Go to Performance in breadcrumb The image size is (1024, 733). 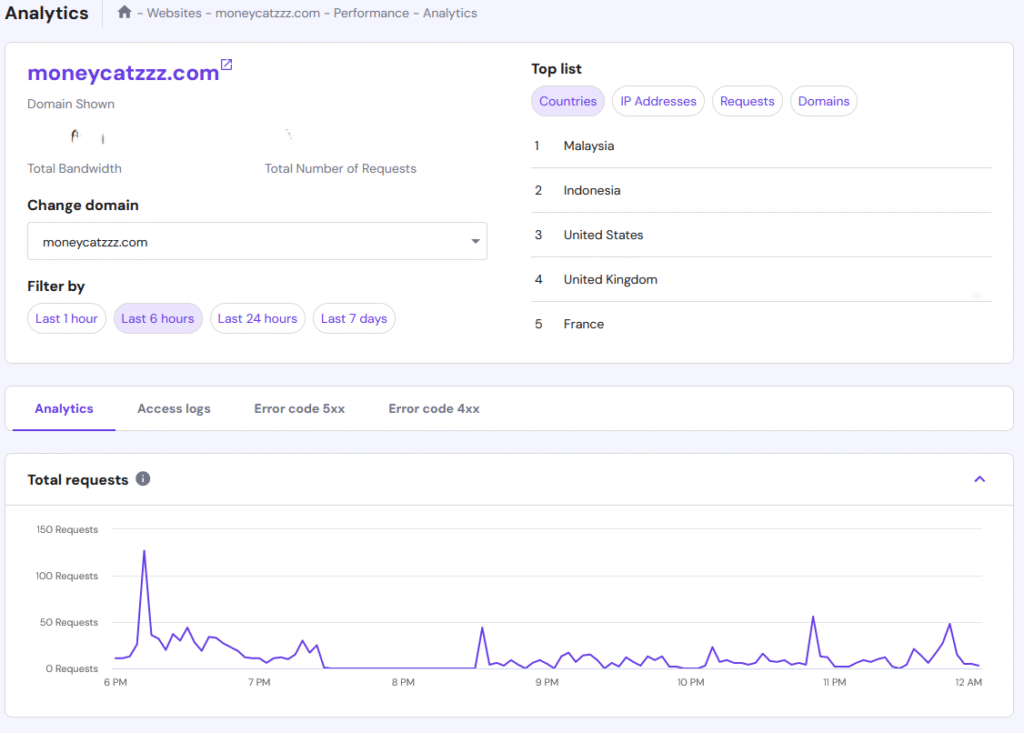371,13
